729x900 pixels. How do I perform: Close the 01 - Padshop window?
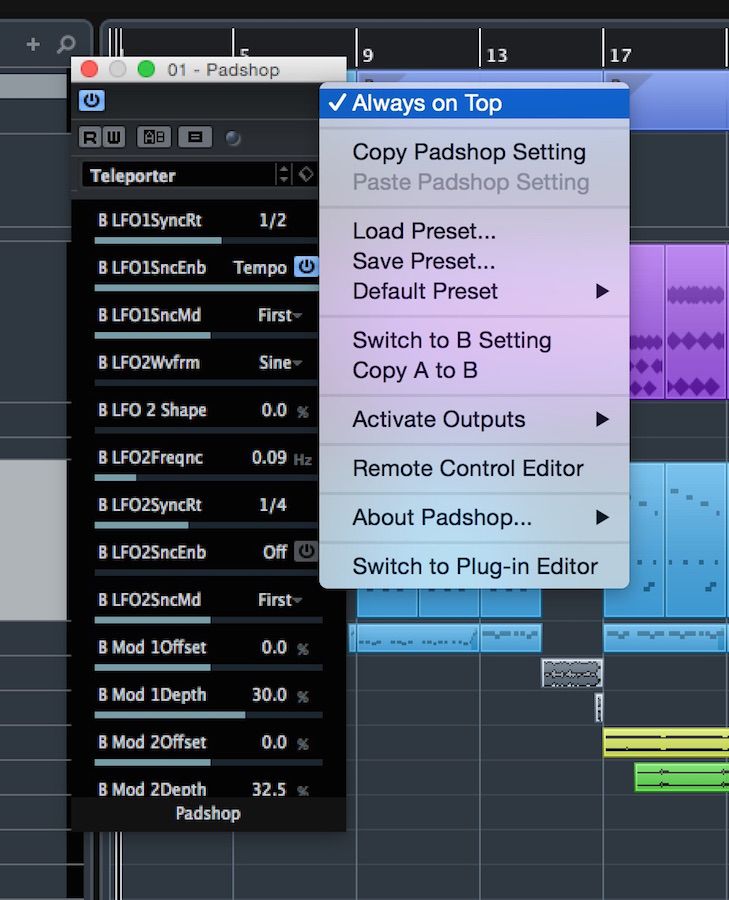pyautogui.click(x=90, y=69)
